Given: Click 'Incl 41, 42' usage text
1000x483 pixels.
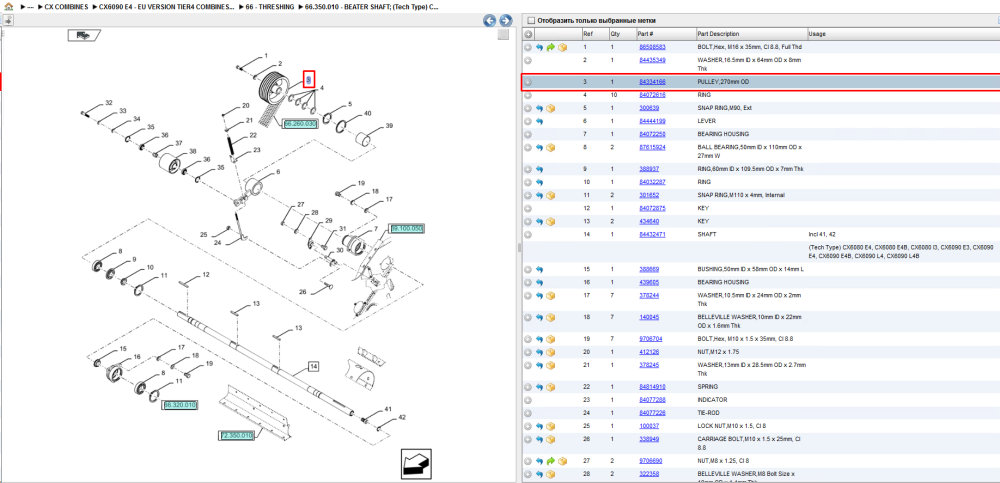Looking at the screenshot, I should tap(823, 235).
